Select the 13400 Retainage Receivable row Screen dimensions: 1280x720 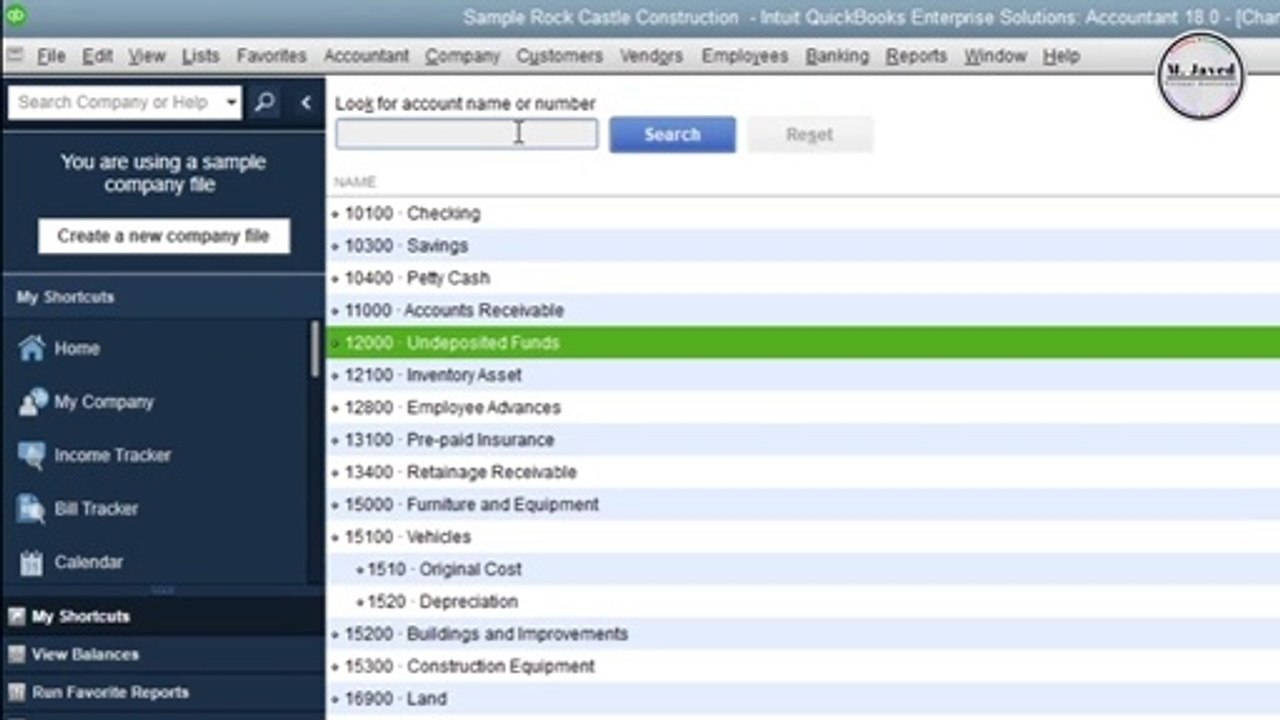click(x=802, y=472)
